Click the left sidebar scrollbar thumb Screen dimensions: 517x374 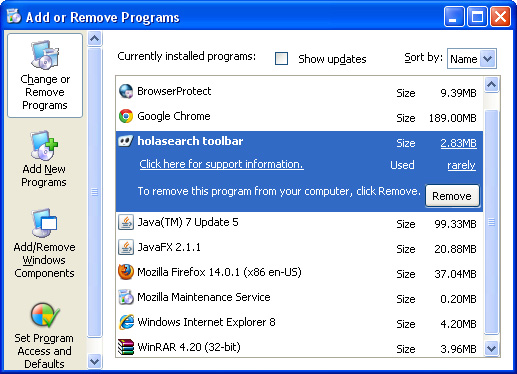point(95,193)
